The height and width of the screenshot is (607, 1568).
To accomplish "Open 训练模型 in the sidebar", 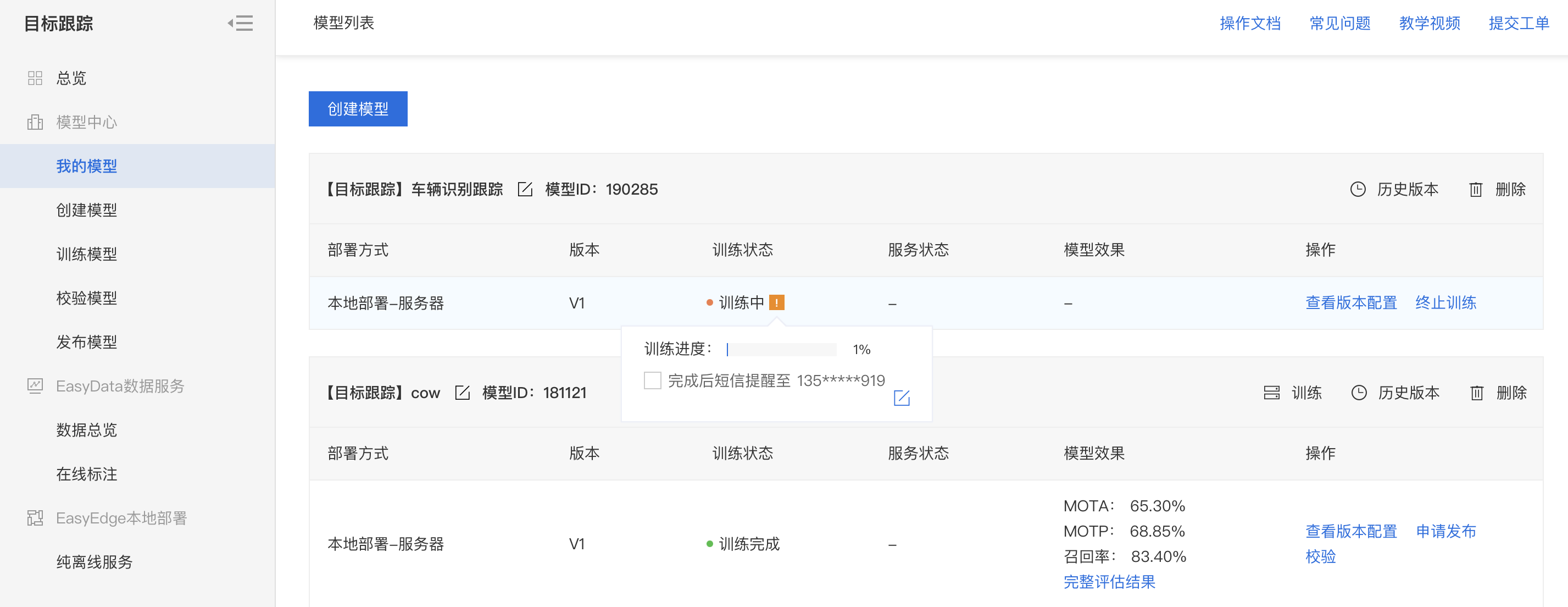I will [x=86, y=254].
